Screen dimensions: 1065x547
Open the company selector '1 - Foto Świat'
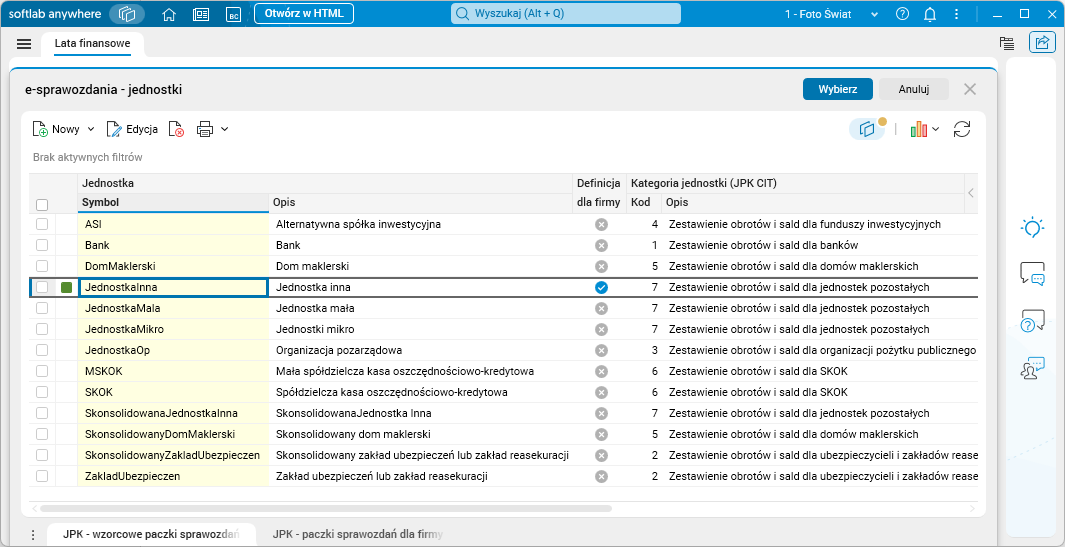pyautogui.click(x=831, y=14)
